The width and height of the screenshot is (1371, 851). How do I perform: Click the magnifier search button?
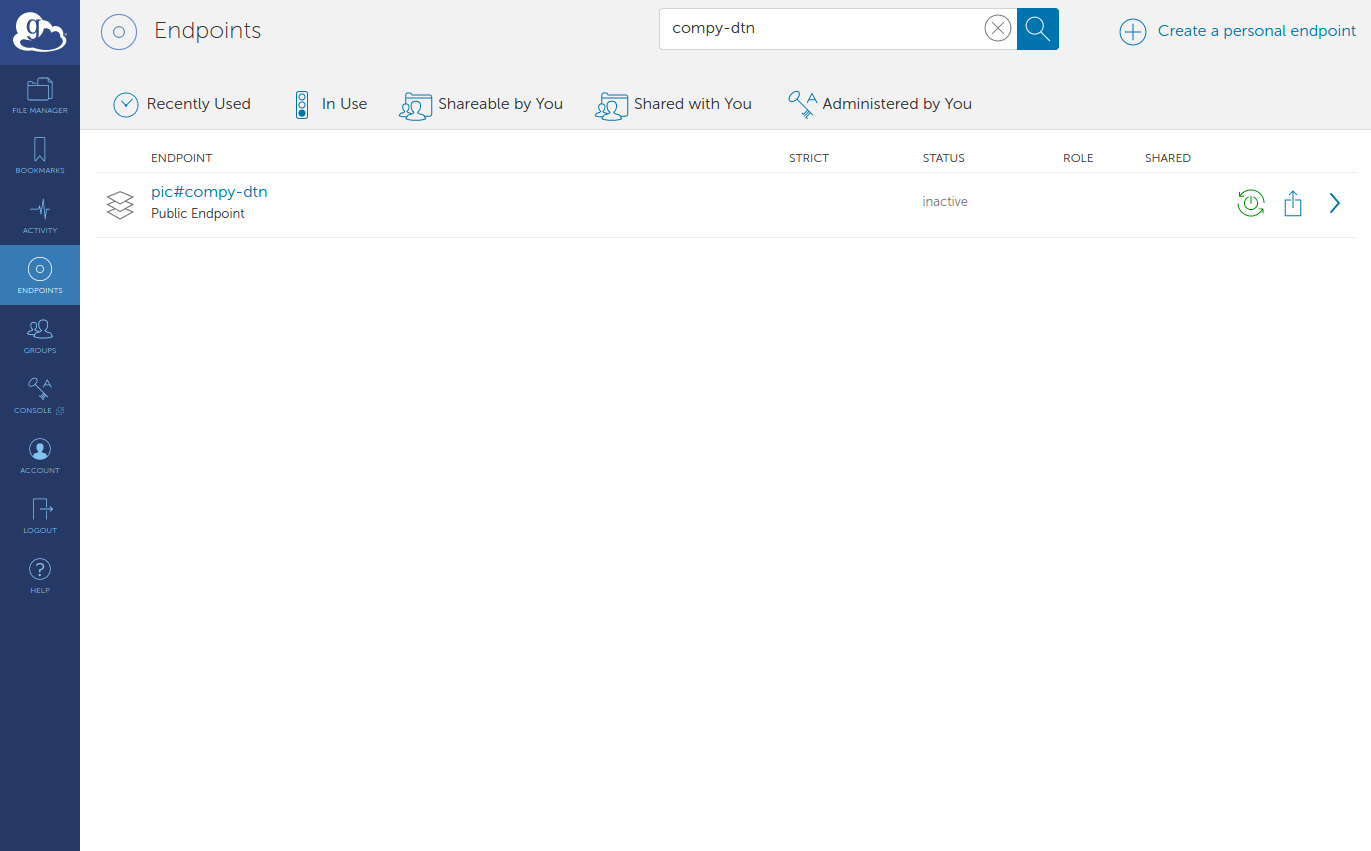click(1038, 29)
